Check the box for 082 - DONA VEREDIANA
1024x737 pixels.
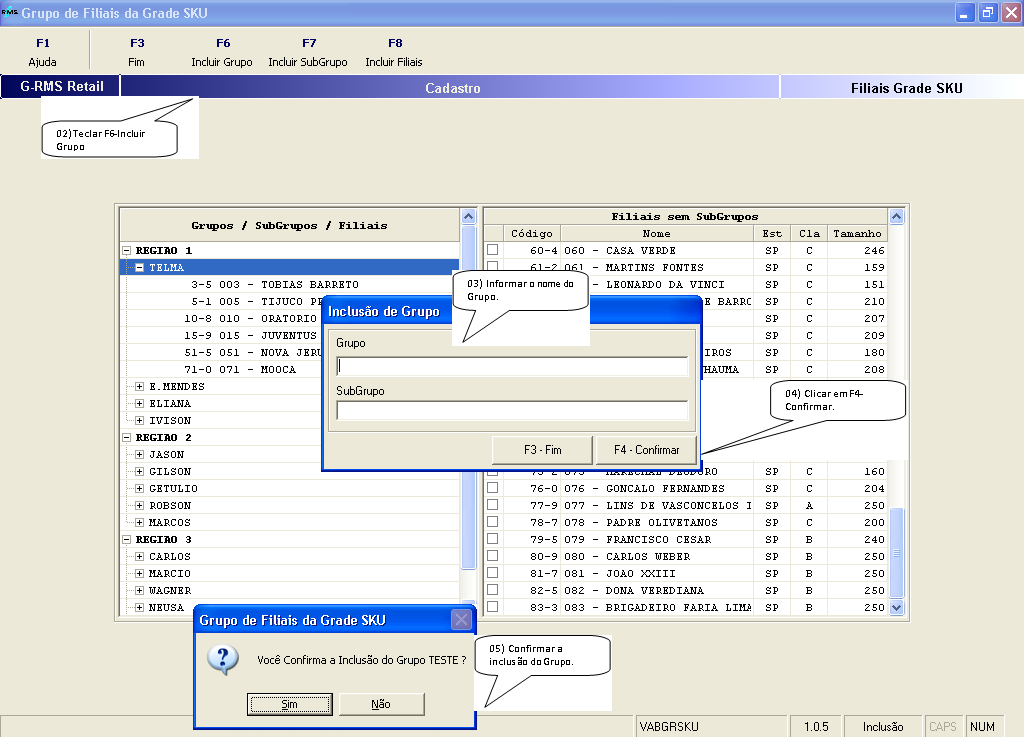(x=492, y=589)
